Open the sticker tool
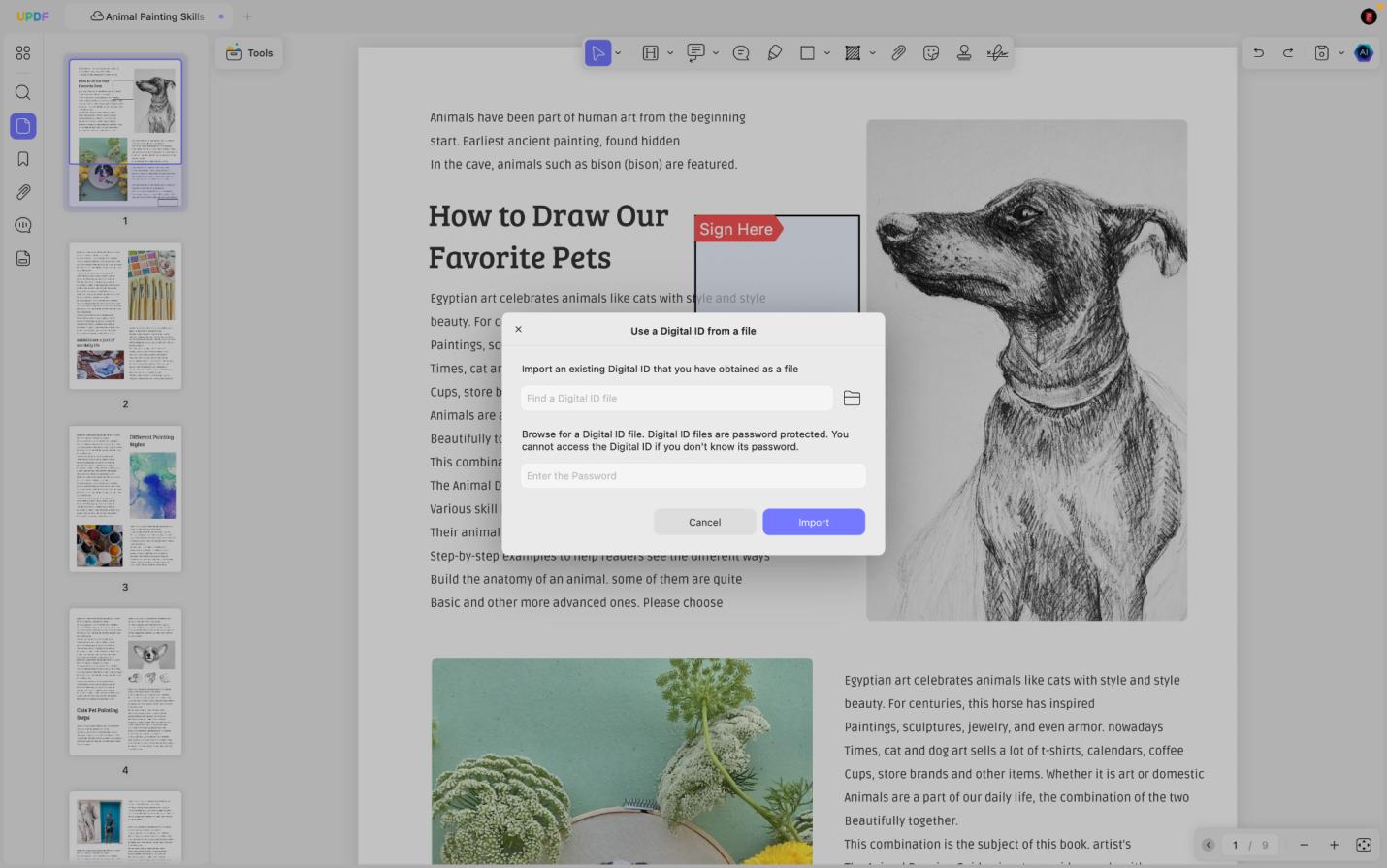Viewport: 1387px width, 868px height. pos(931,53)
